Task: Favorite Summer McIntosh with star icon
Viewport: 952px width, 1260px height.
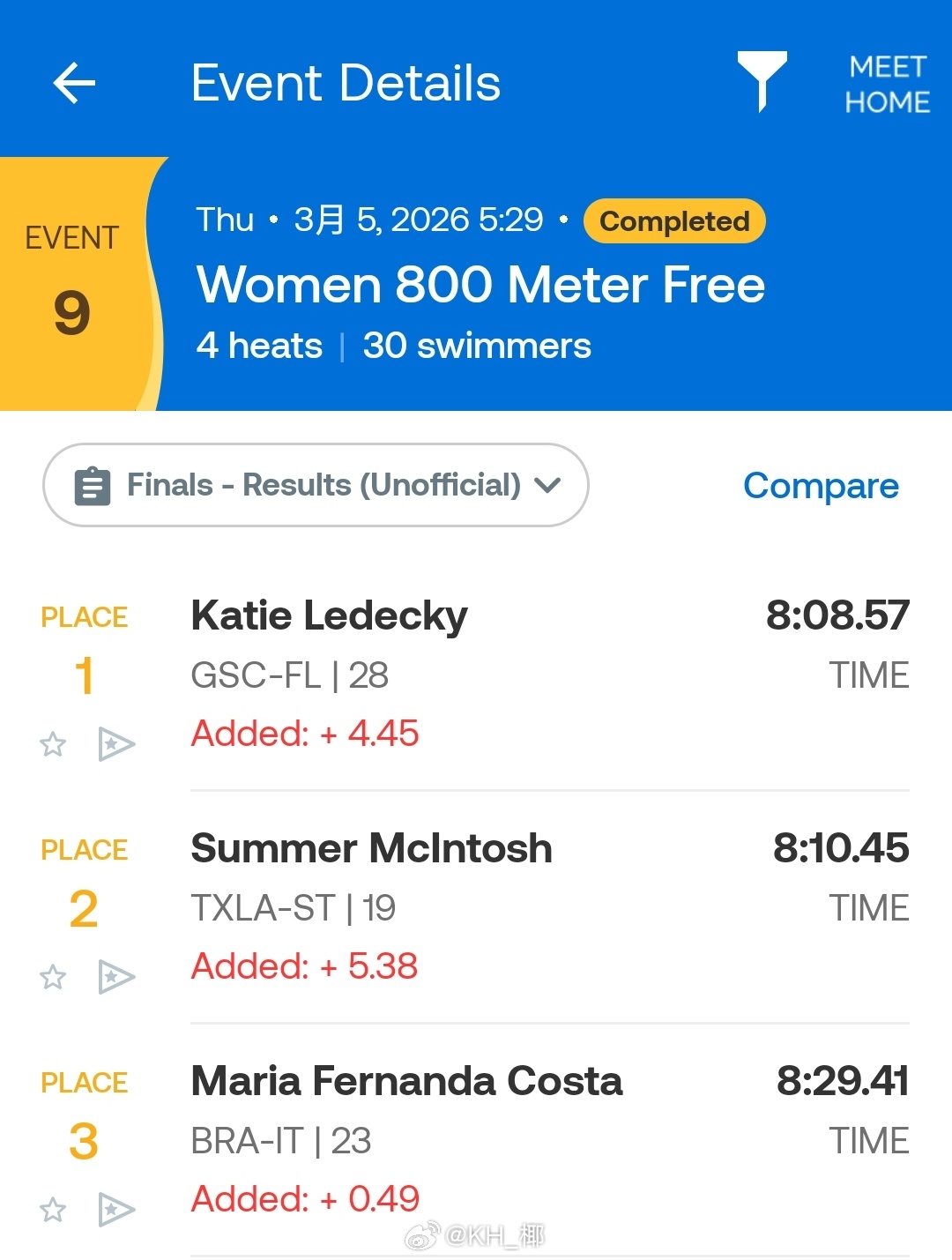Action: point(53,977)
